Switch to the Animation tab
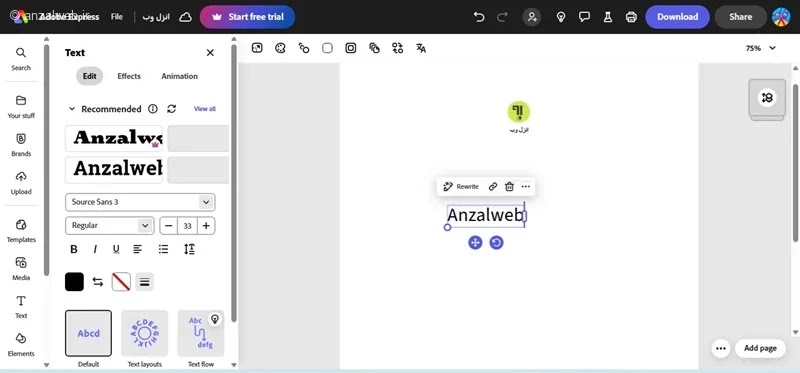 pos(180,76)
